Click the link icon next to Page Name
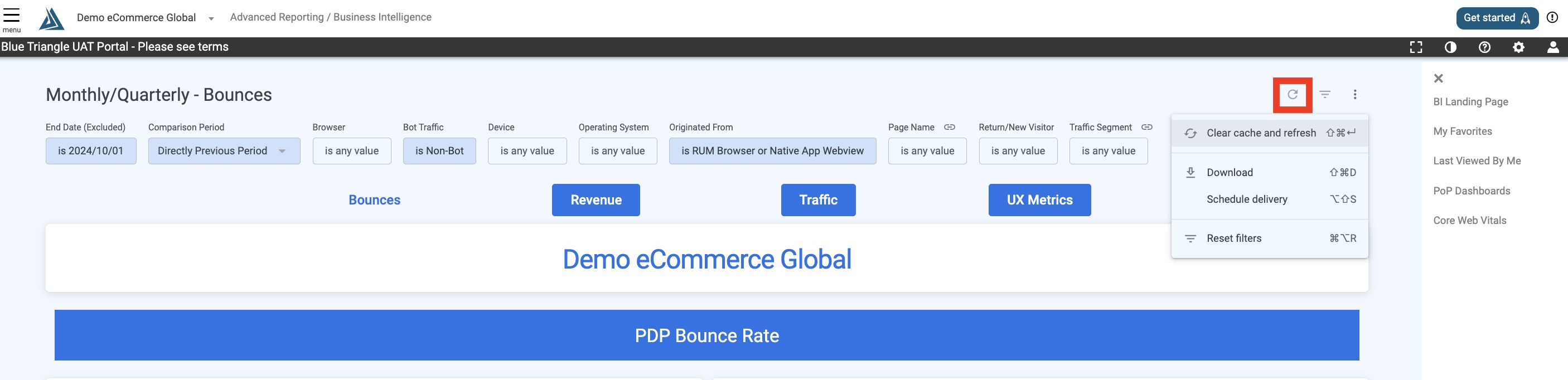 949,128
